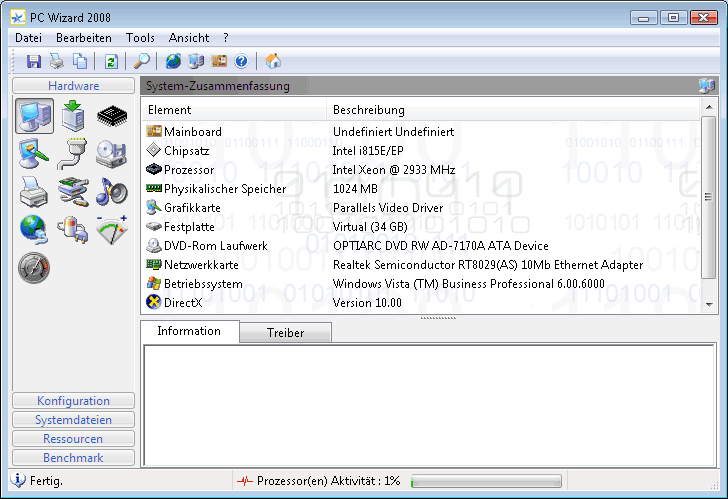728x499 pixels.
Task: Select the Physikalischer Speicher row
Action: tap(421, 189)
